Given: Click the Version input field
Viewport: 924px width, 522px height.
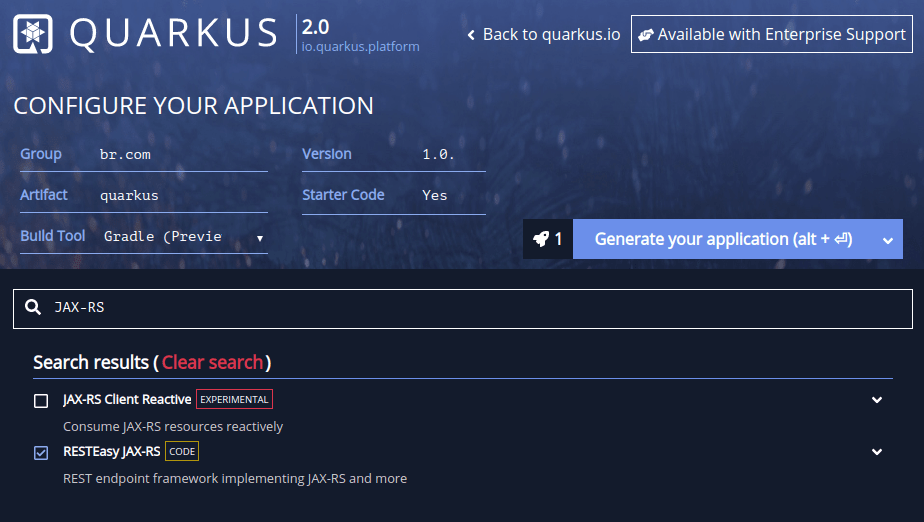Looking at the screenshot, I should pyautogui.click(x=453, y=154).
